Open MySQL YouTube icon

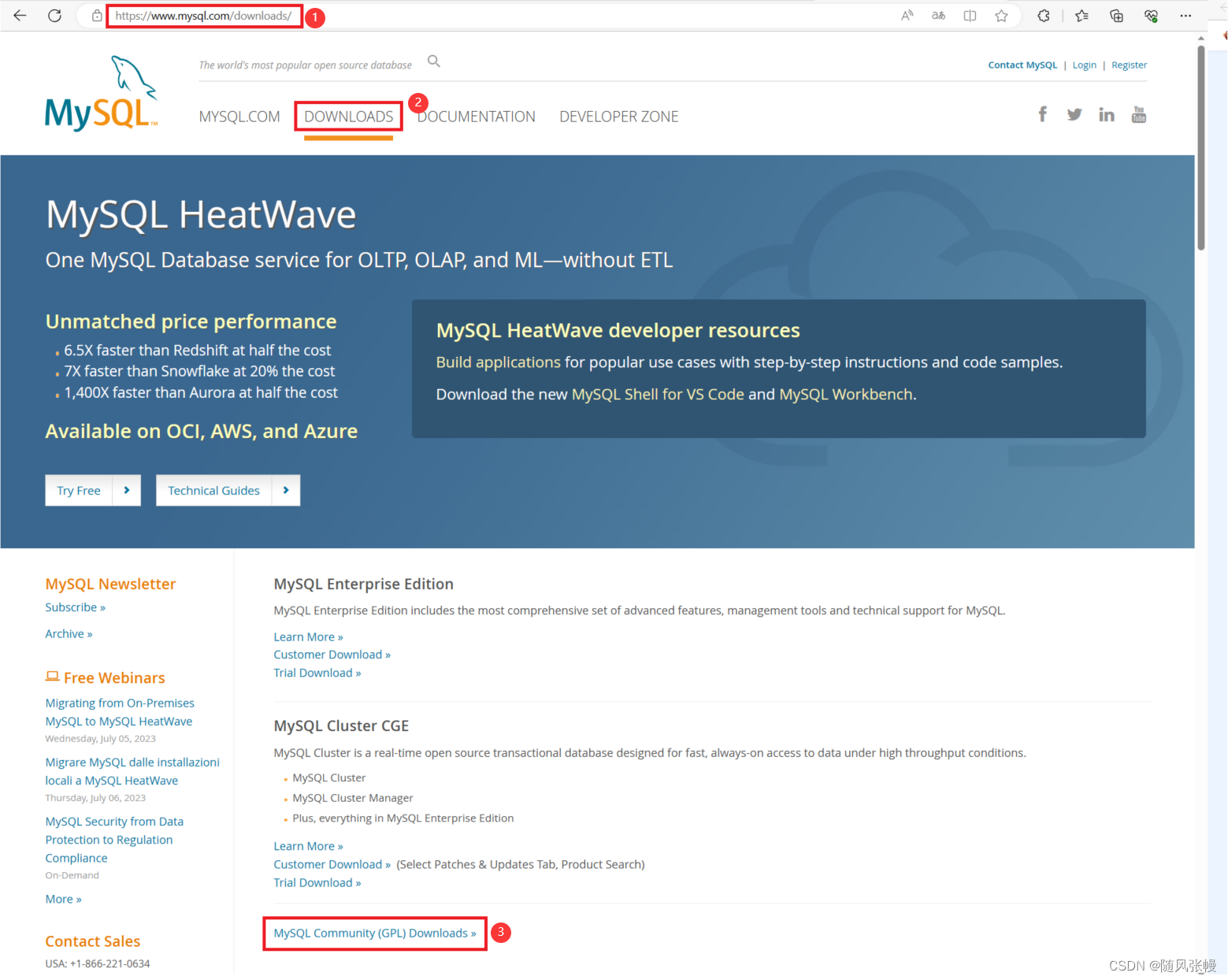[1139, 115]
